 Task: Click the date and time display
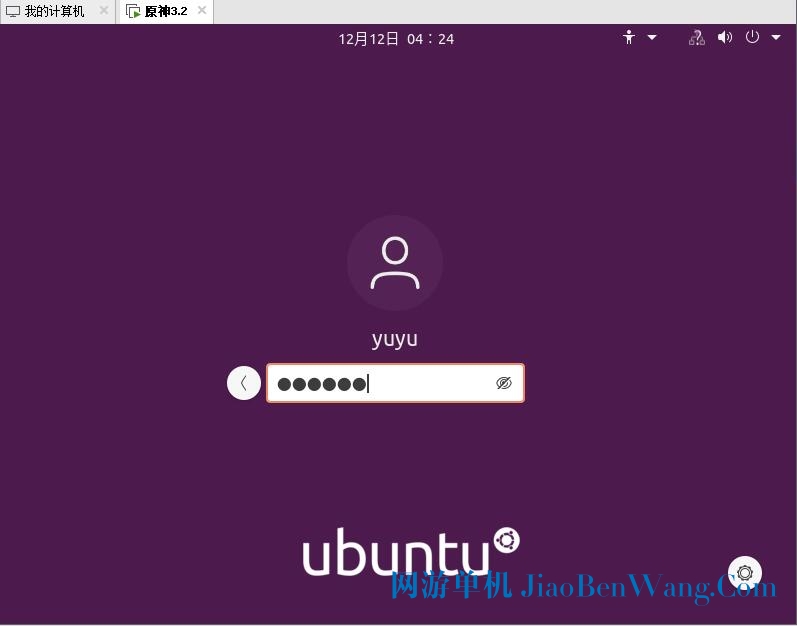click(x=396, y=39)
